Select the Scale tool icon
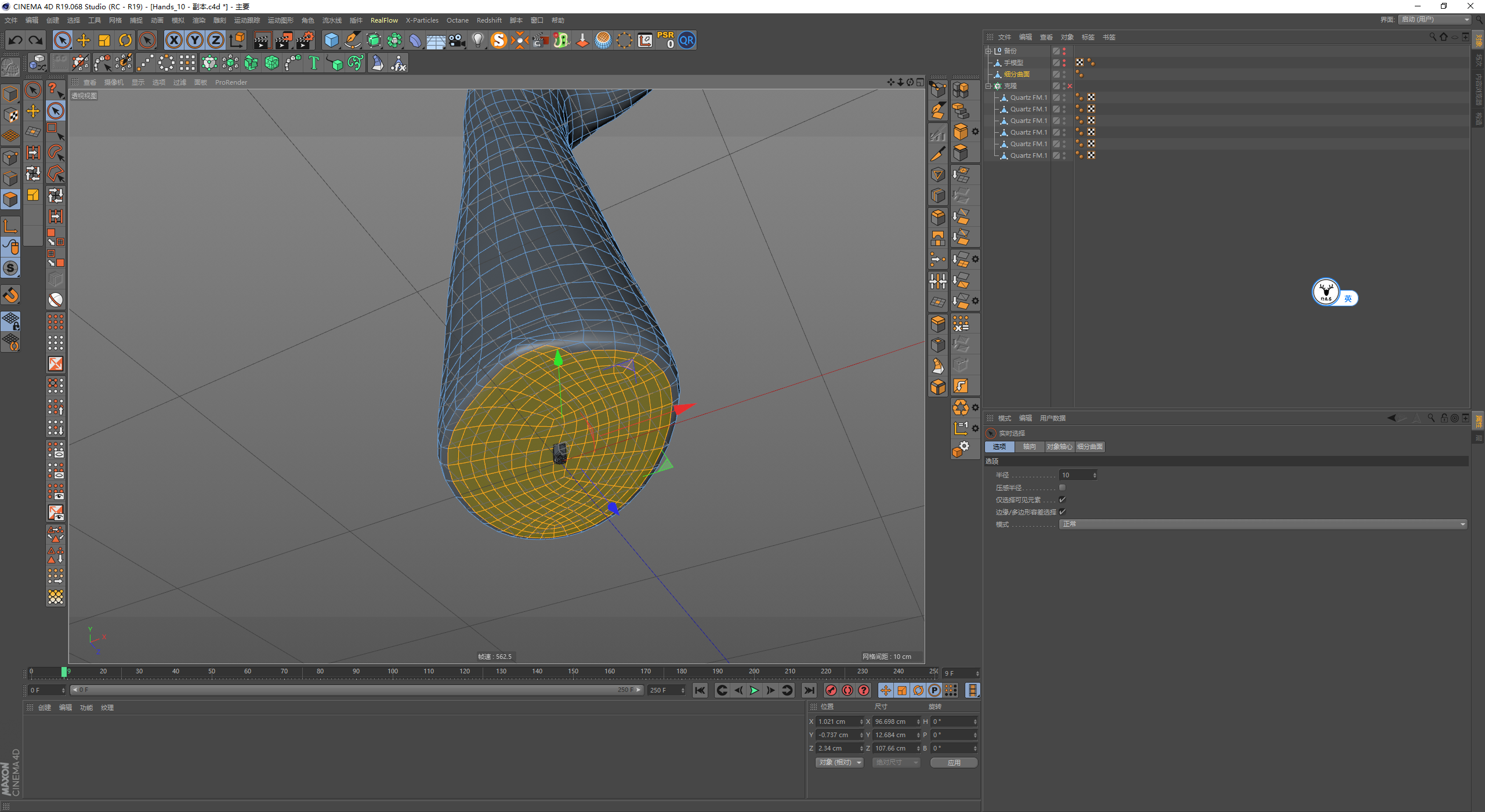 tap(104, 40)
